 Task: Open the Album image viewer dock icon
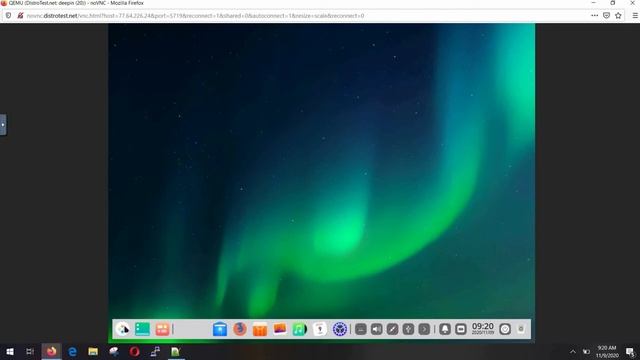[x=280, y=329]
